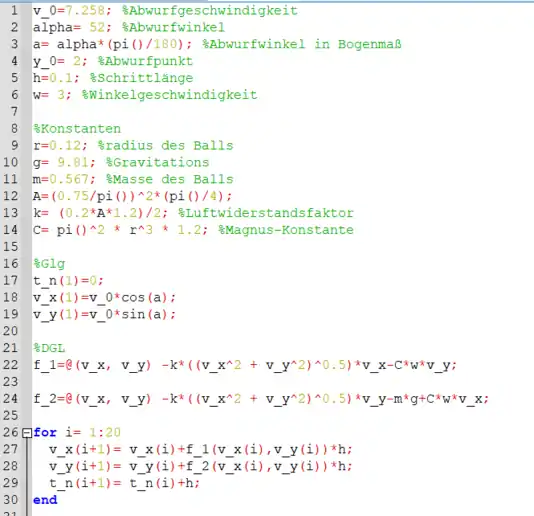534x516 pixels.
Task: Click 'h=0.1;' on line 5
Action: point(56,78)
